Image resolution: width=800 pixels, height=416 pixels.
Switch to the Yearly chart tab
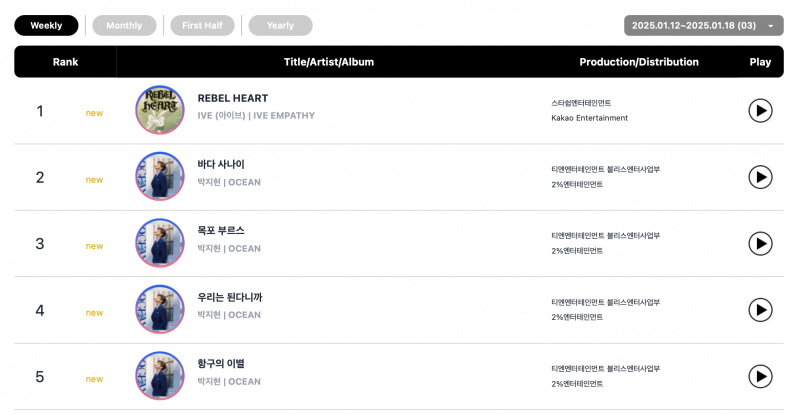click(x=280, y=26)
